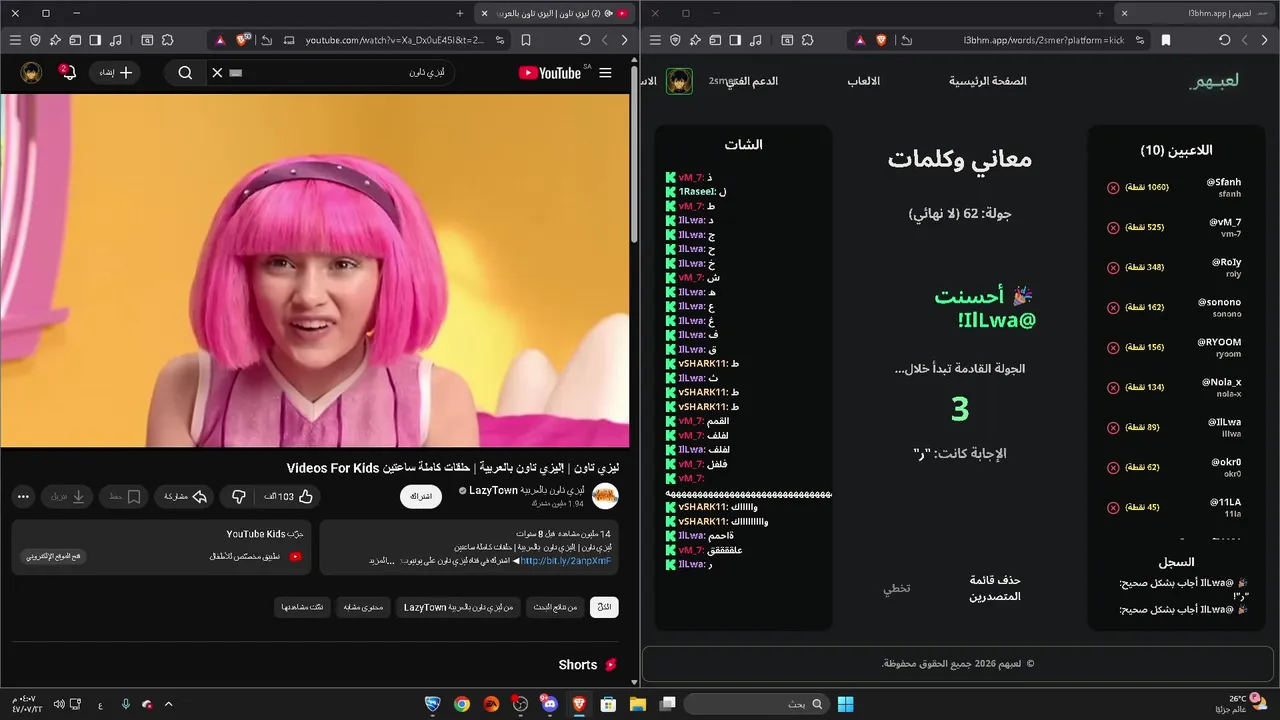Open Windows Start button
This screenshot has width=1280, height=720.
pos(845,704)
